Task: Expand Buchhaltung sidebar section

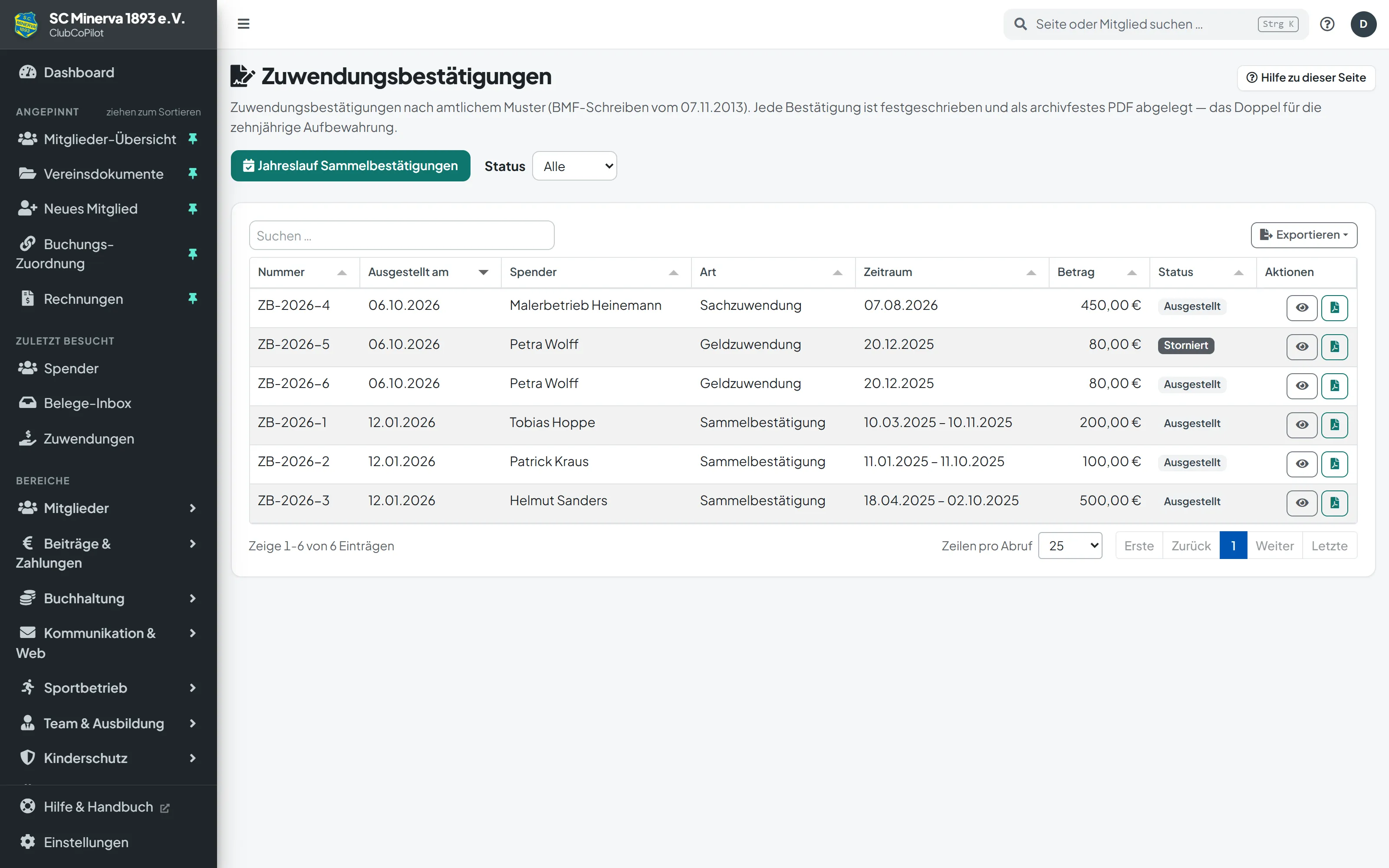Action: (x=109, y=598)
